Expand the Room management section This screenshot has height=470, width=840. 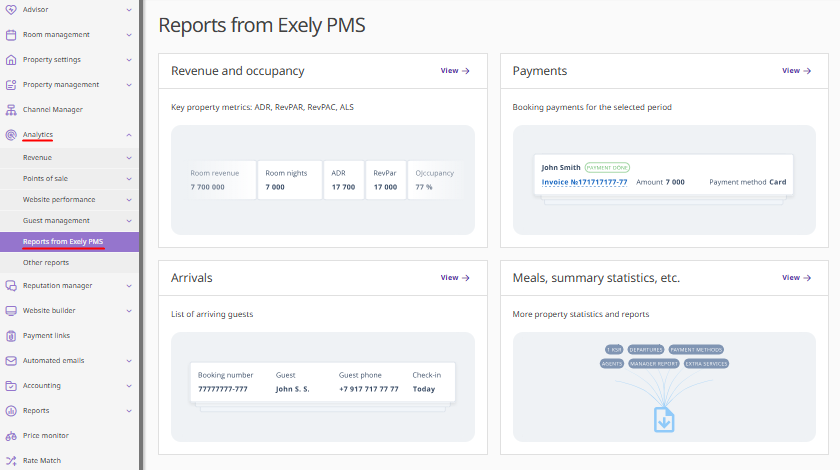129,35
